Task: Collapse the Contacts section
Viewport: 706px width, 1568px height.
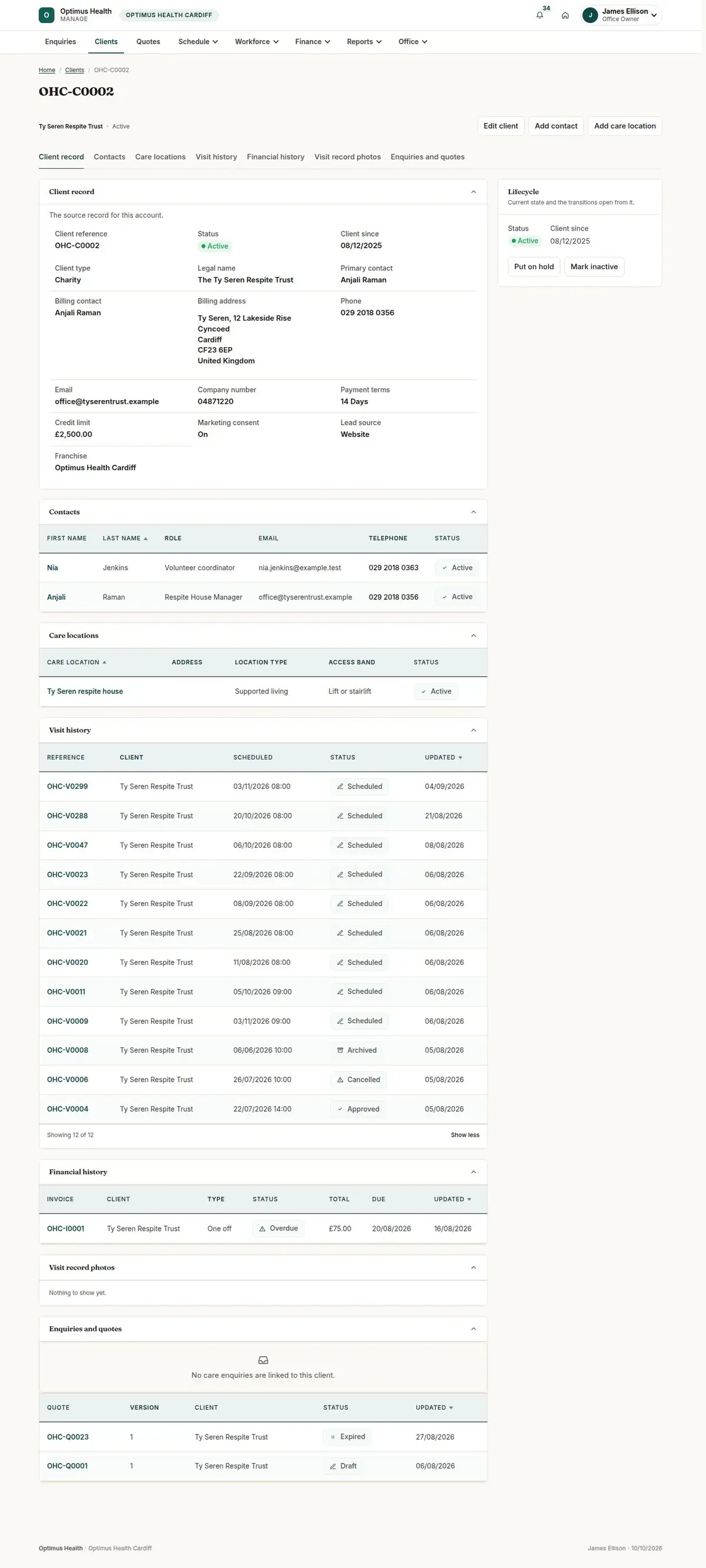Action: coord(474,512)
